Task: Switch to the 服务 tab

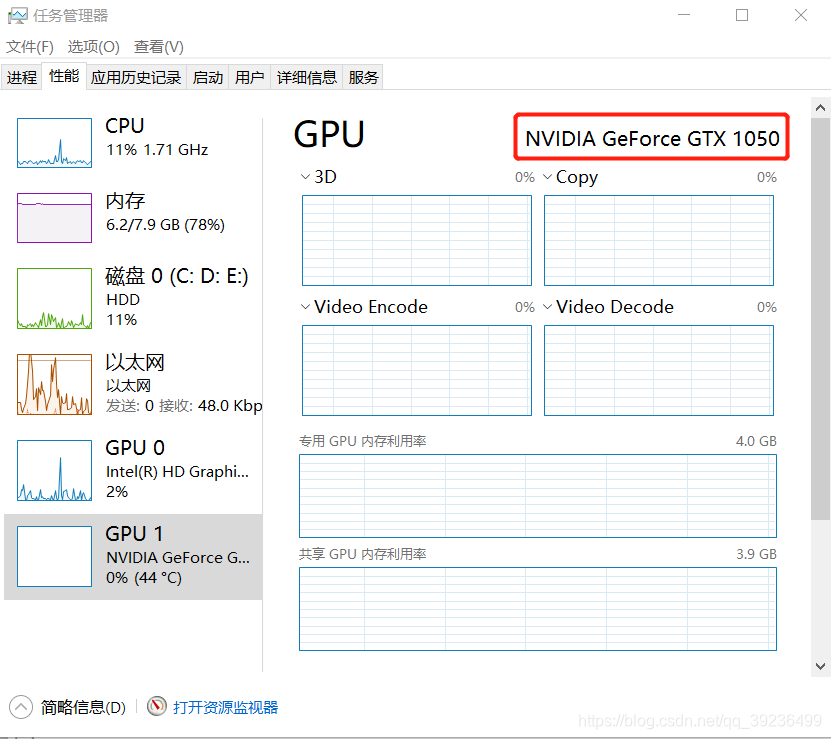Action: coord(363,77)
